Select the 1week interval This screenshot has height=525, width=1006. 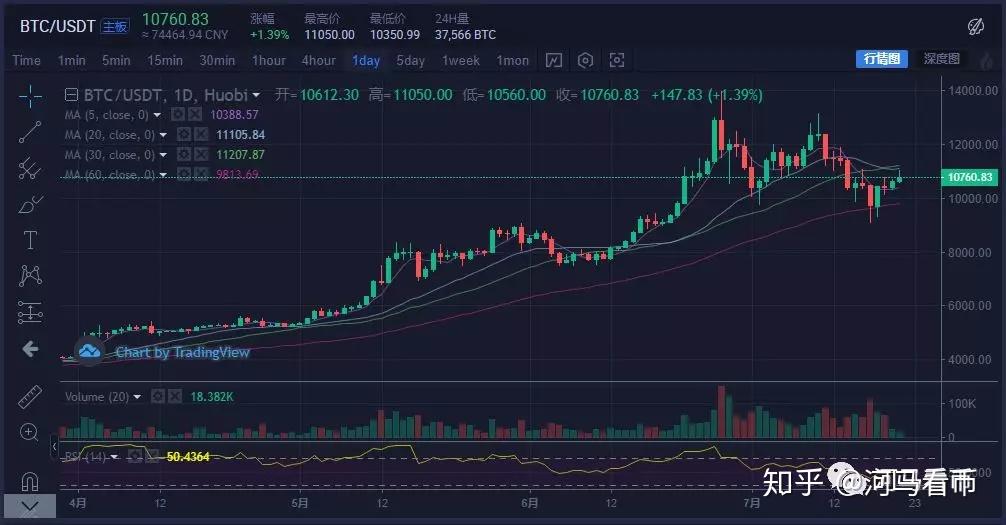click(x=461, y=60)
